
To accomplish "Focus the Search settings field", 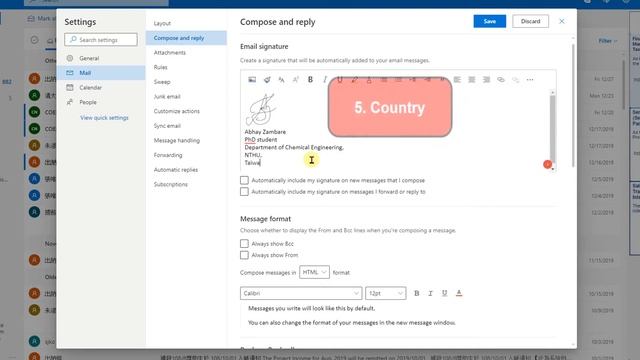I will [101, 40].
